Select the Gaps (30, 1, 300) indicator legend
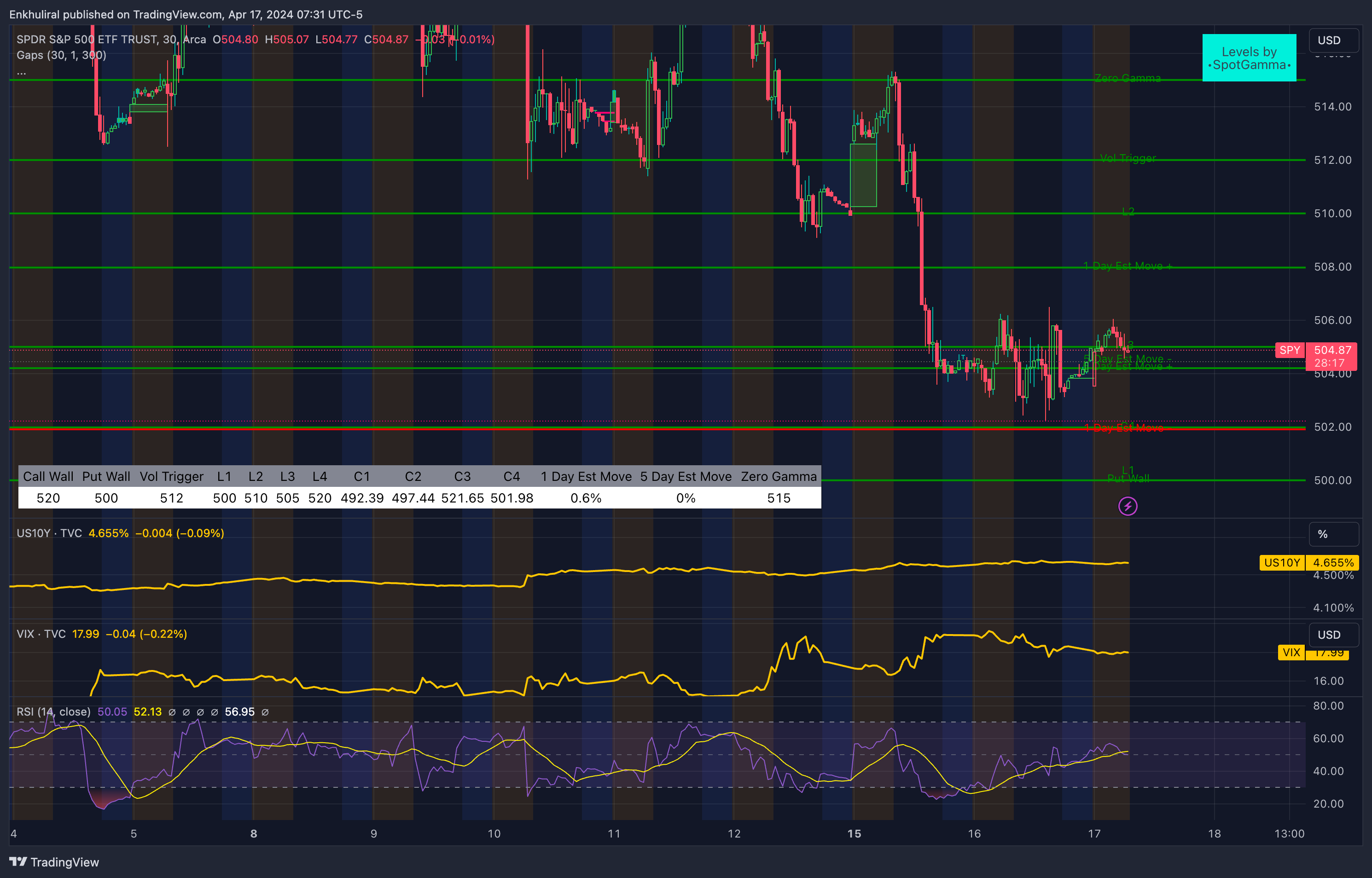The image size is (1372, 878). point(61,55)
